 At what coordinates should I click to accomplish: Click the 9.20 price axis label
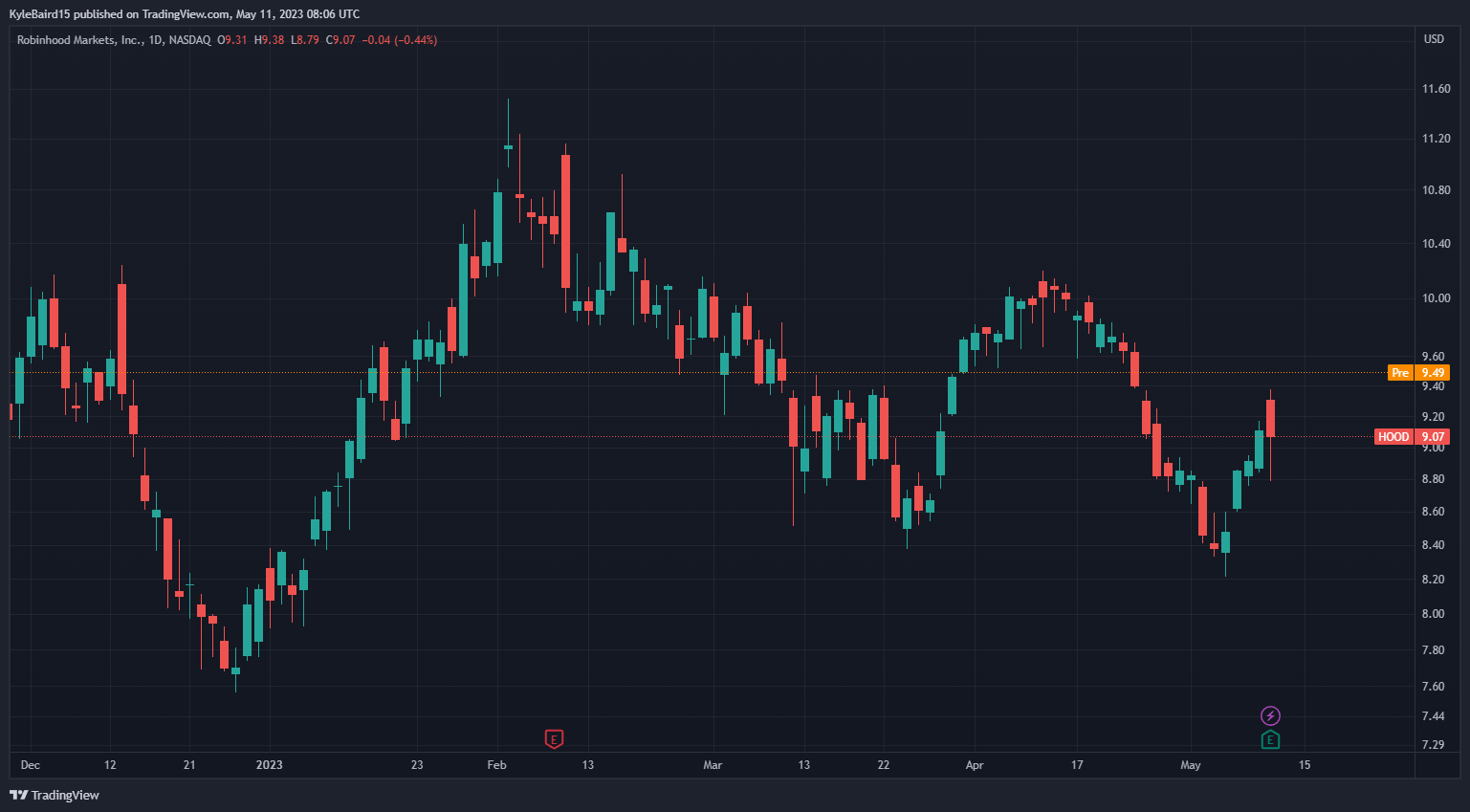tap(1434, 417)
